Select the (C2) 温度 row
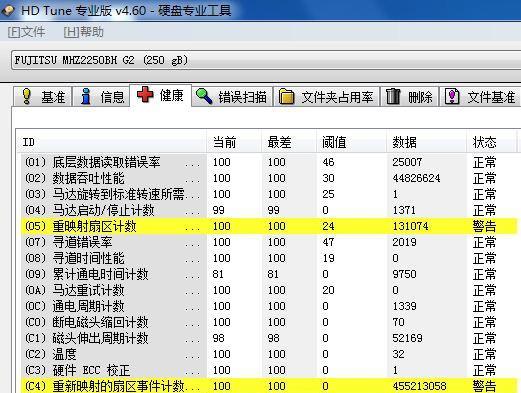 [269, 354]
